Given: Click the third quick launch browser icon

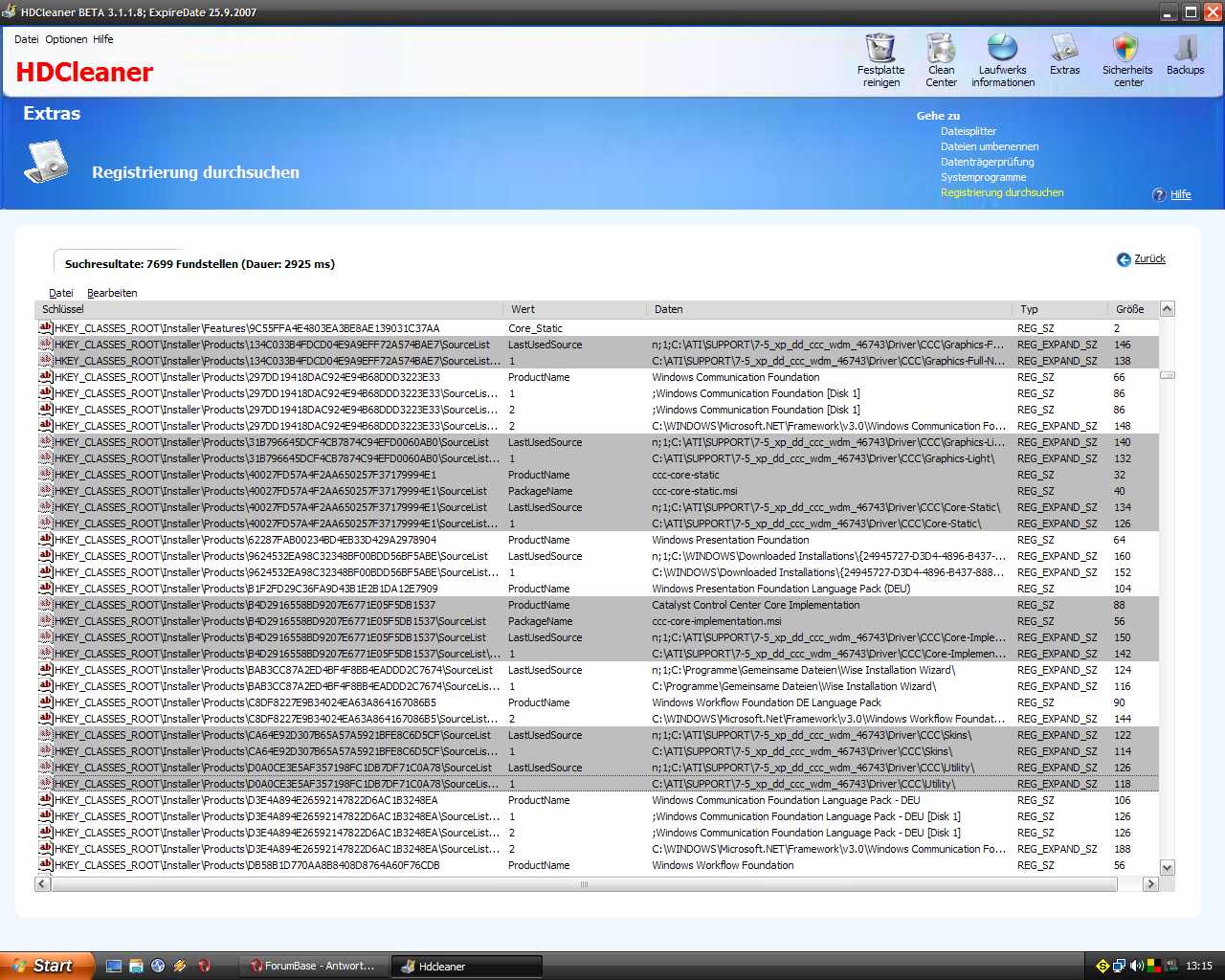Looking at the screenshot, I should coord(158,966).
